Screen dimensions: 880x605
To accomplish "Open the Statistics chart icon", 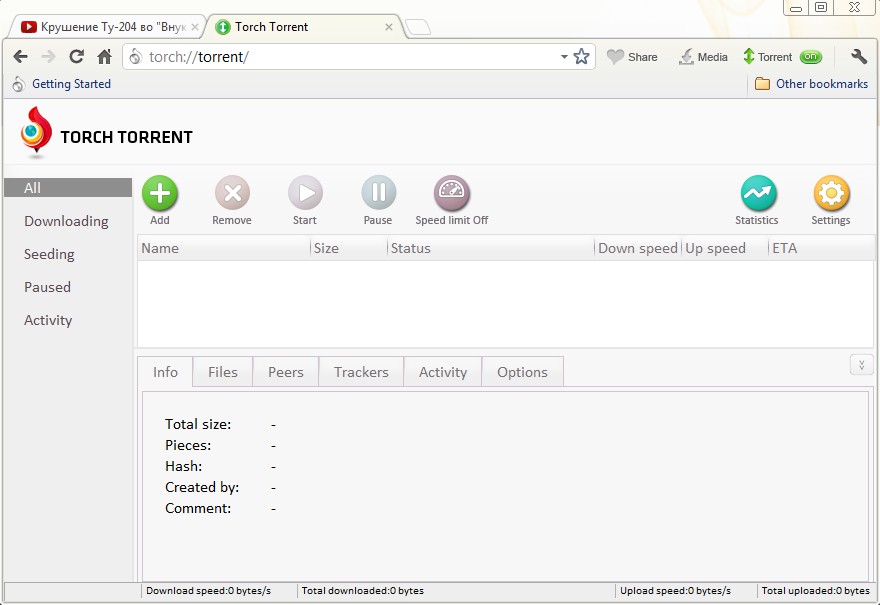I will tap(758, 192).
